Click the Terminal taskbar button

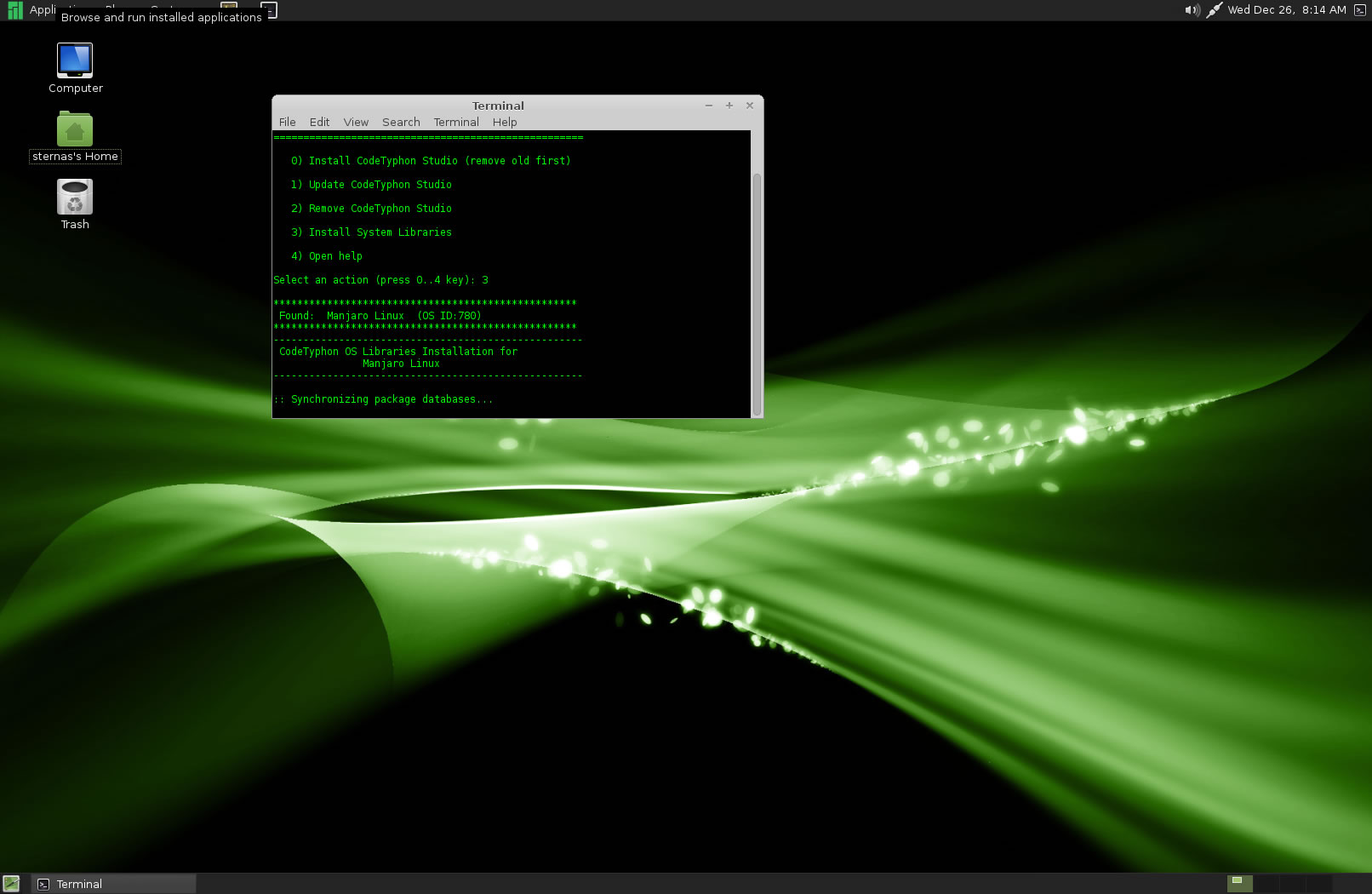click(114, 884)
